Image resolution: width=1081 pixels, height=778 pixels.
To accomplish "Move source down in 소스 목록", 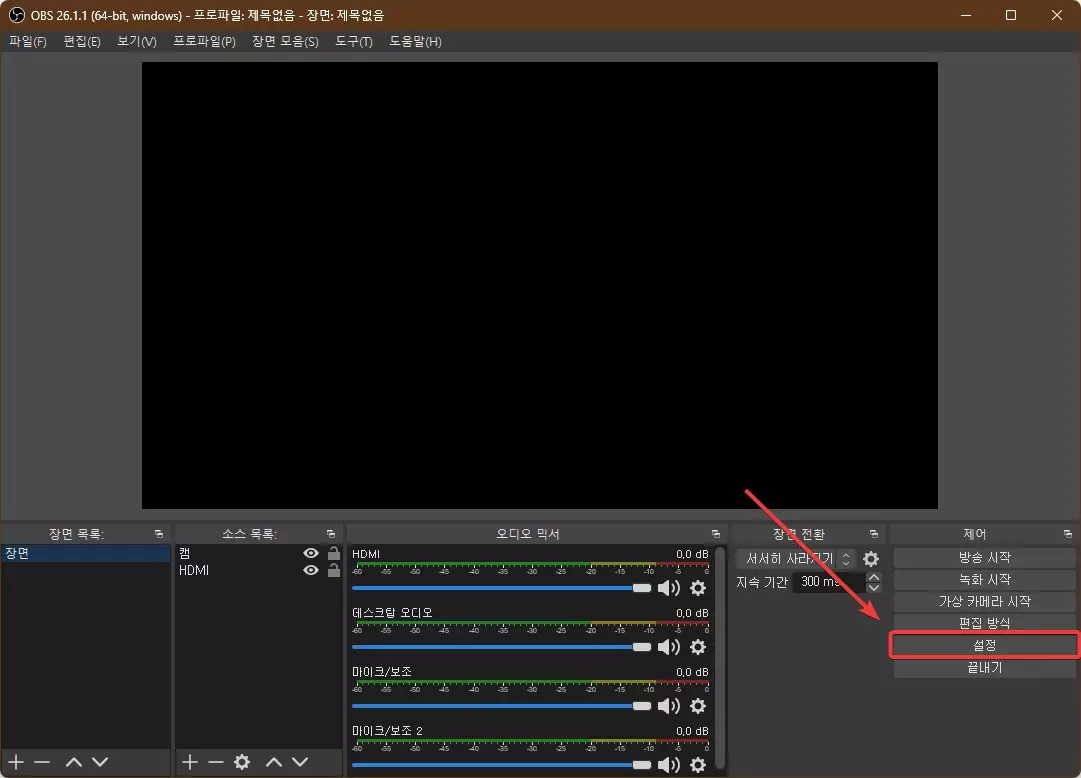I will [x=300, y=762].
